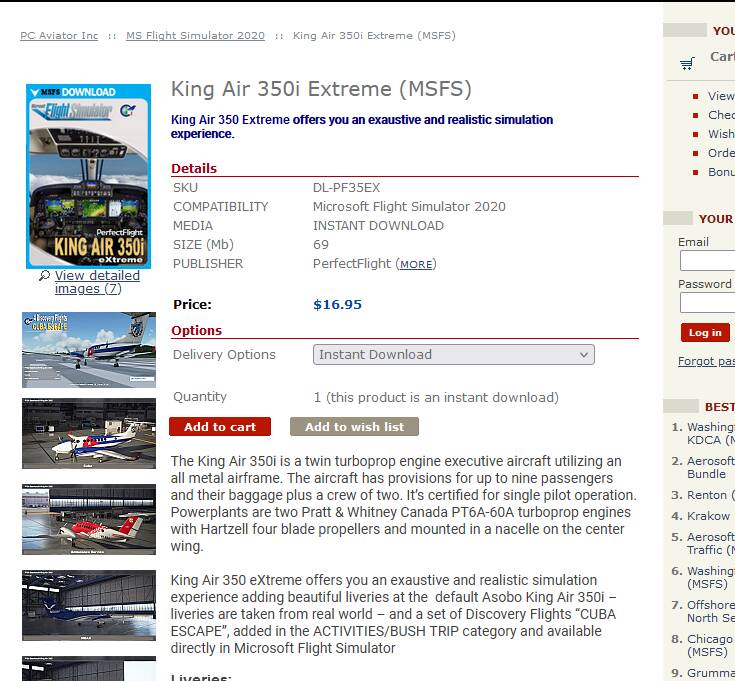Open the shopping cart icon
Image resolution: width=735 pixels, height=681 pixels.
coord(687,63)
